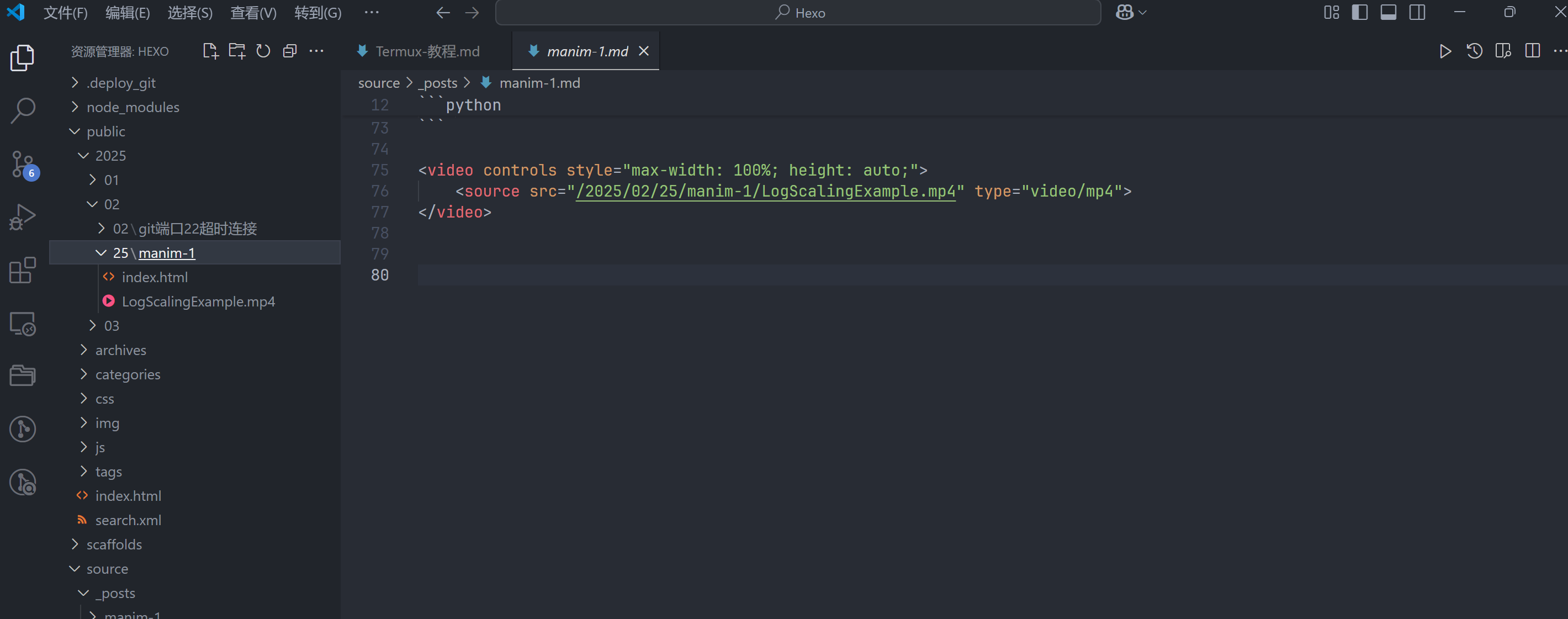Viewport: 1568px width, 619px height.
Task: Click the New Folder icon in explorer
Action: [237, 51]
